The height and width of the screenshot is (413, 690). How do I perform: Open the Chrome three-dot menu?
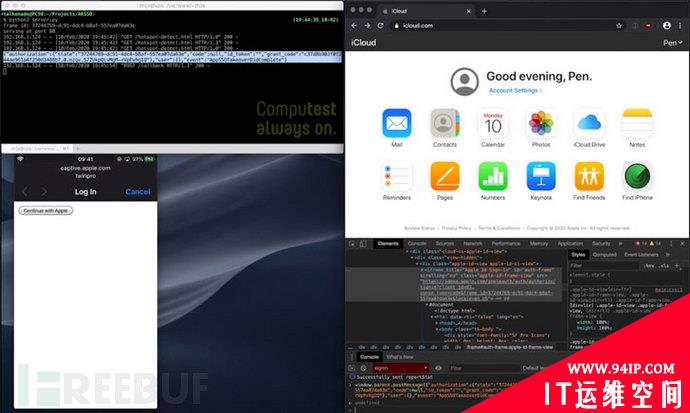[x=681, y=26]
